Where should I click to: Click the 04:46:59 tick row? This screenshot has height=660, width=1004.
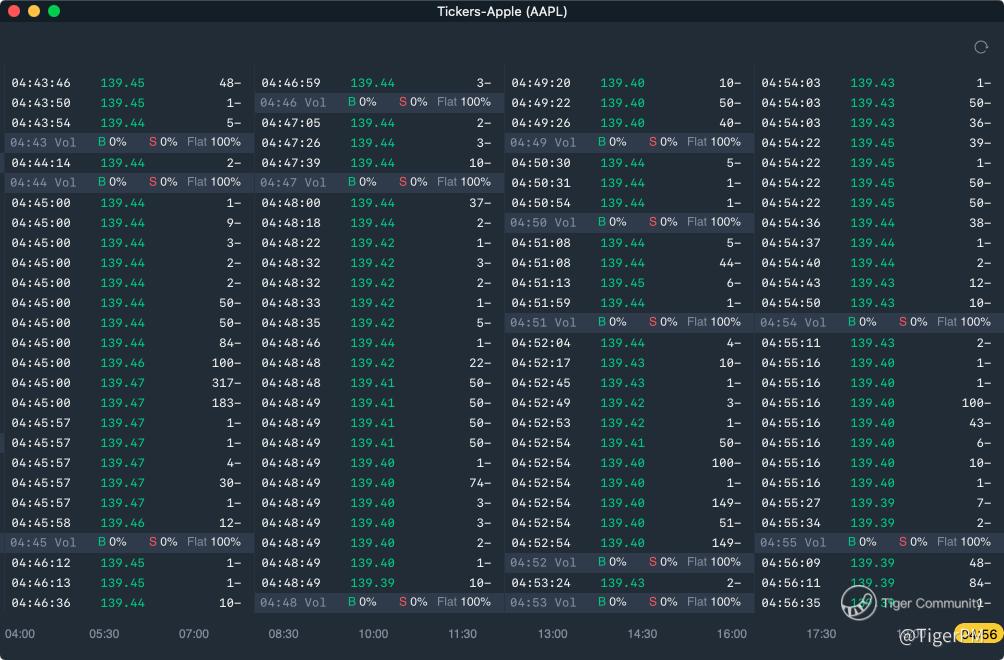(379, 83)
